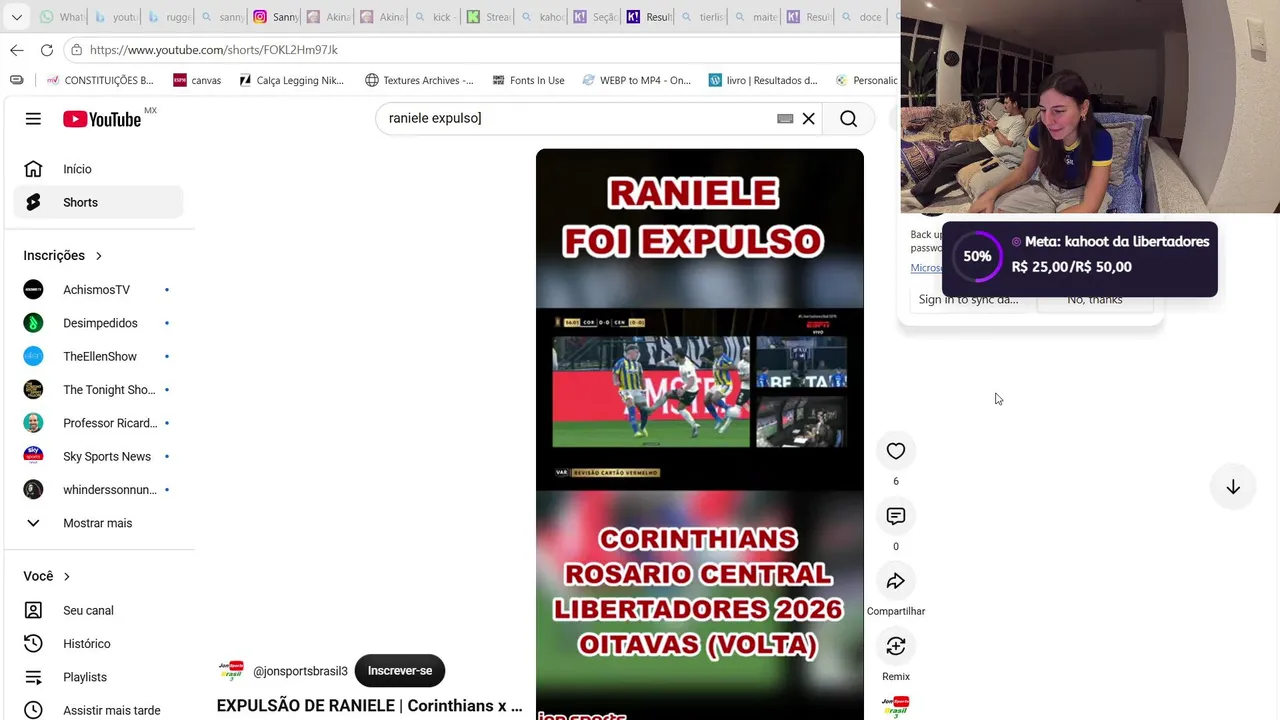Open Assistir mais tarde in sidebar
The width and height of the screenshot is (1280, 720).
tap(98, 710)
